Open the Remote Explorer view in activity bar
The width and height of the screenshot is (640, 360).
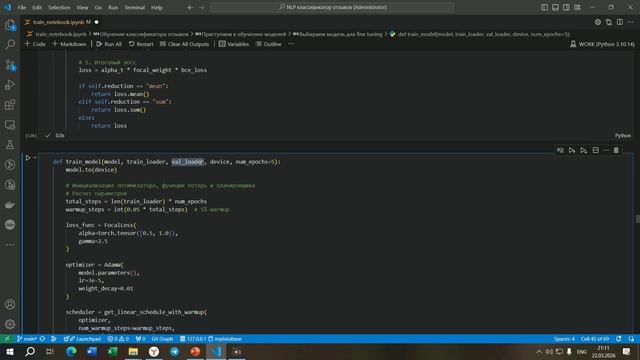coord(10,125)
